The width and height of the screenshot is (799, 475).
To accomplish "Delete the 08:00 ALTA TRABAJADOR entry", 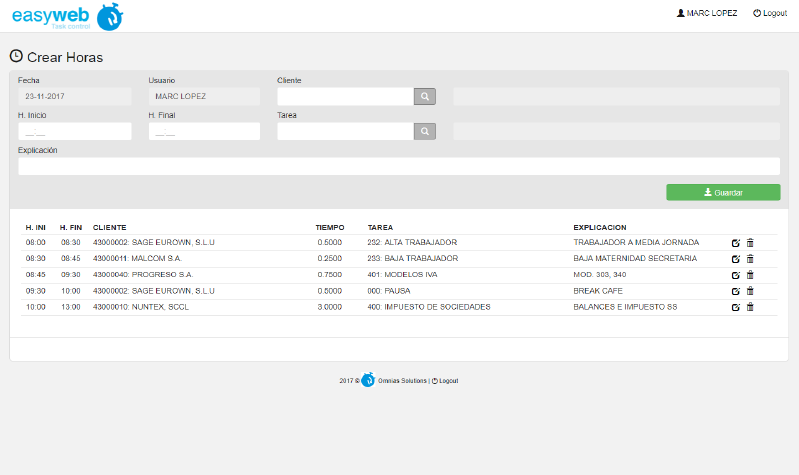I will coord(750,243).
